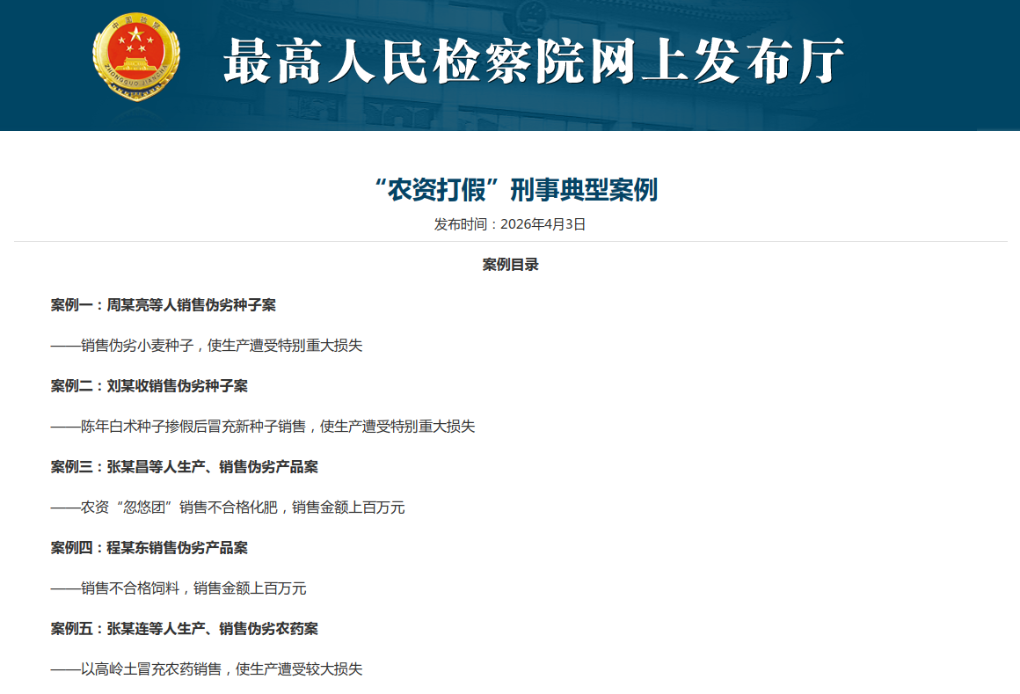Click the "发布时间" label
Viewport: 1020px width, 694px height.
click(x=462, y=224)
